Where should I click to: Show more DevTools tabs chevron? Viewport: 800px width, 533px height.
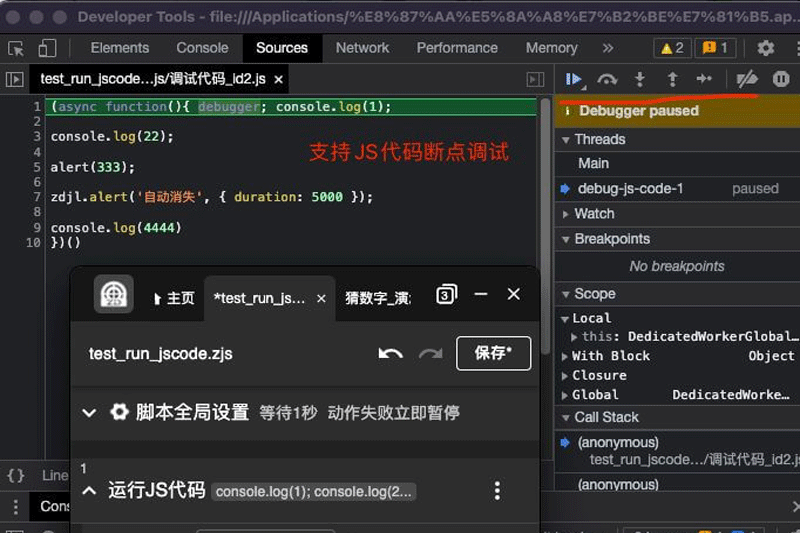tap(607, 48)
